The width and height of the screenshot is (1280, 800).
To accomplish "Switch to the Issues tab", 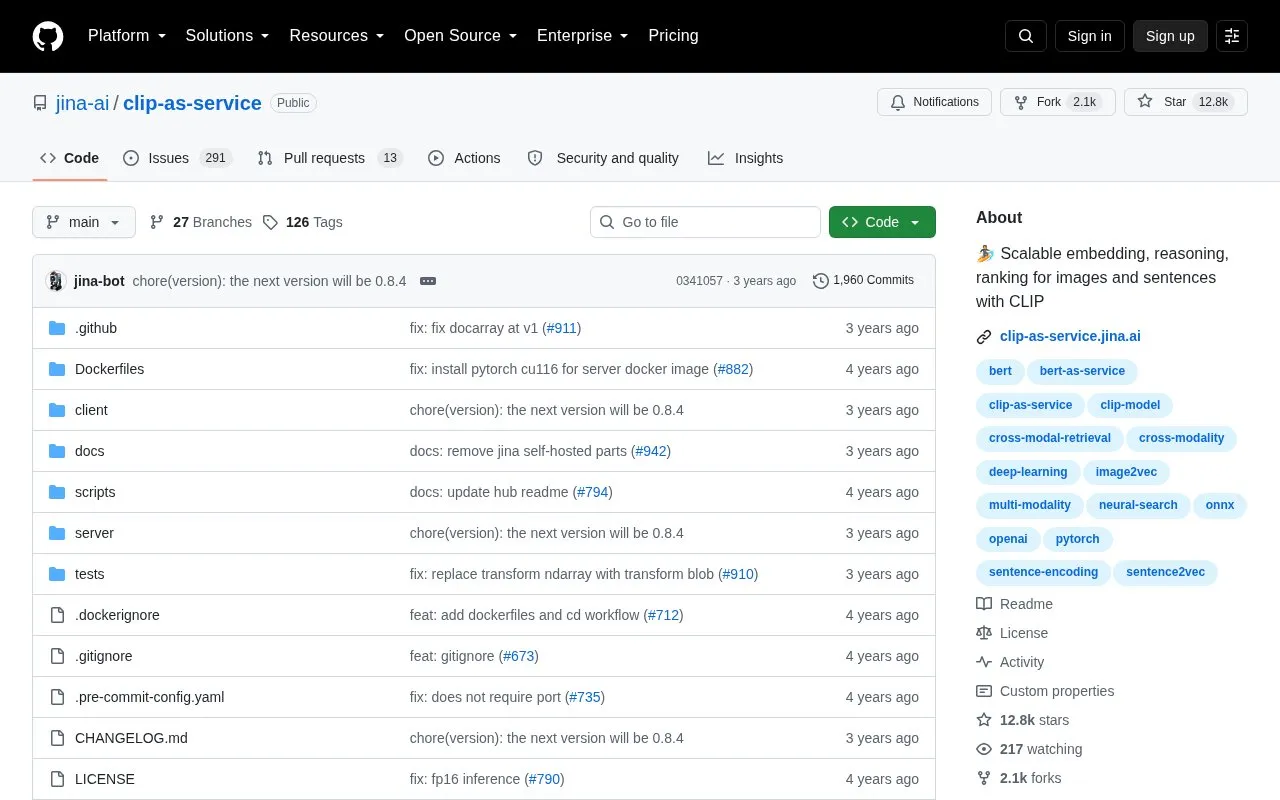I will pos(178,158).
